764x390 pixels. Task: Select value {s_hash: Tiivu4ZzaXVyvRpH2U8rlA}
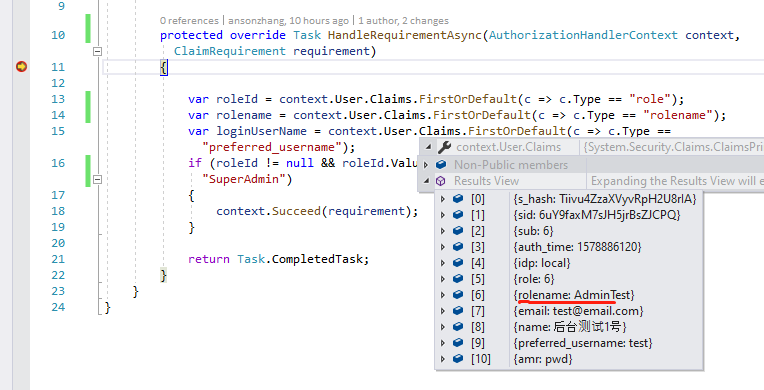pyautogui.click(x=605, y=199)
